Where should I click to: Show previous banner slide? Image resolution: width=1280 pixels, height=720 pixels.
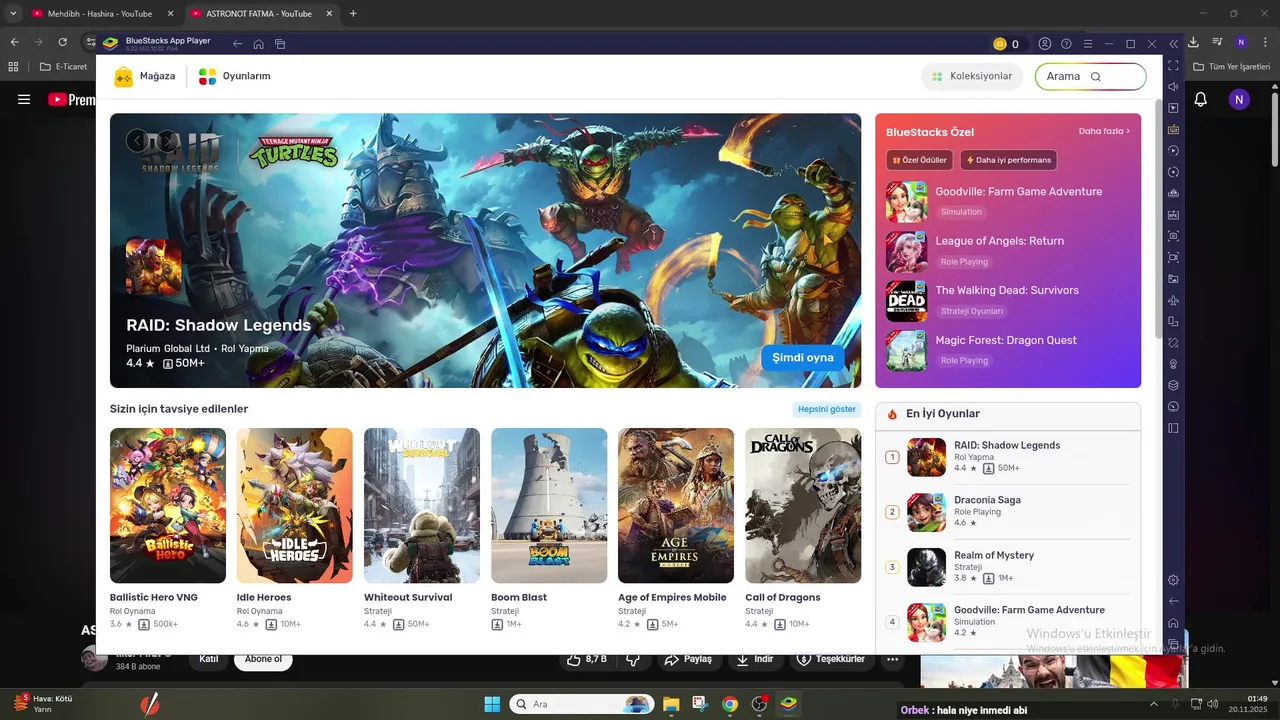click(136, 141)
